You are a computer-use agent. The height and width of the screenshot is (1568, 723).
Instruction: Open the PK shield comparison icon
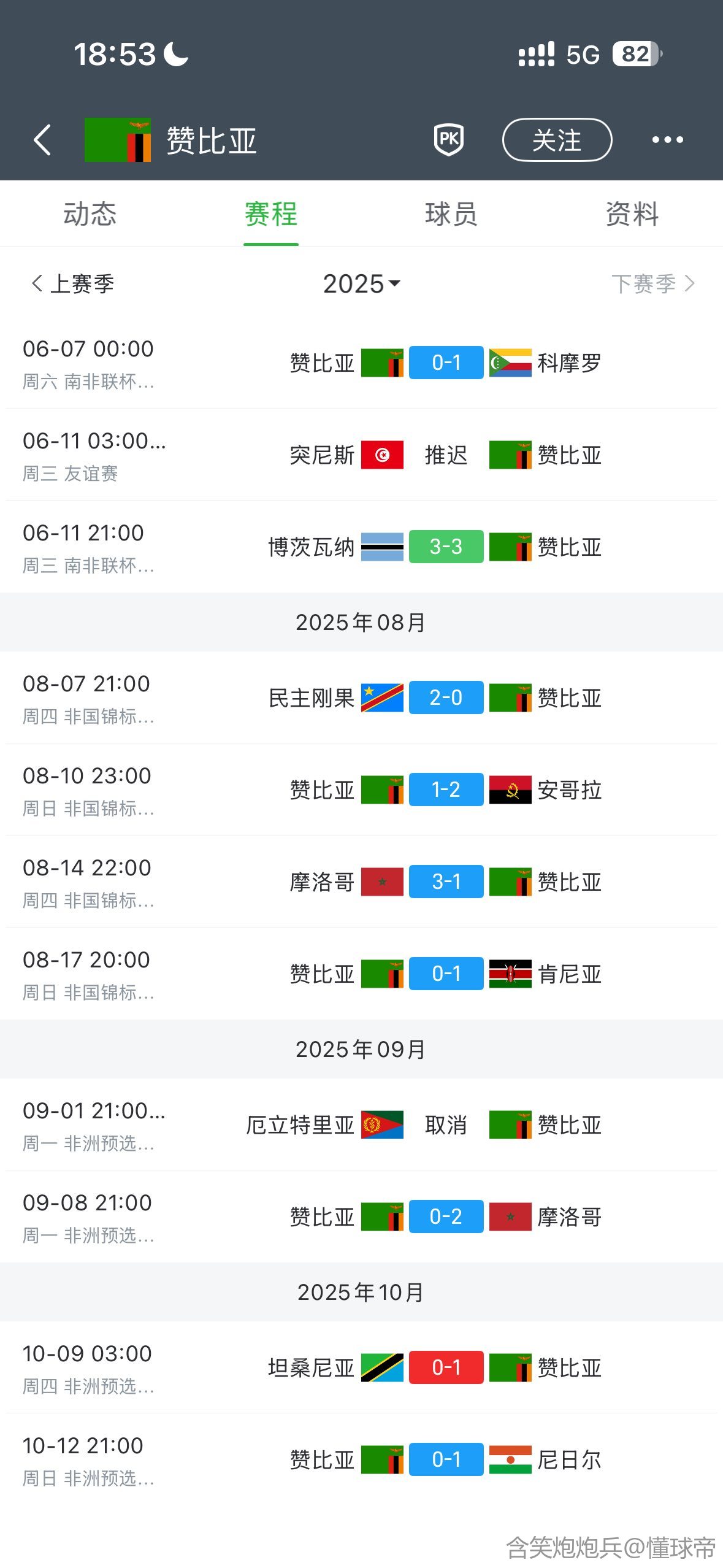click(x=449, y=140)
